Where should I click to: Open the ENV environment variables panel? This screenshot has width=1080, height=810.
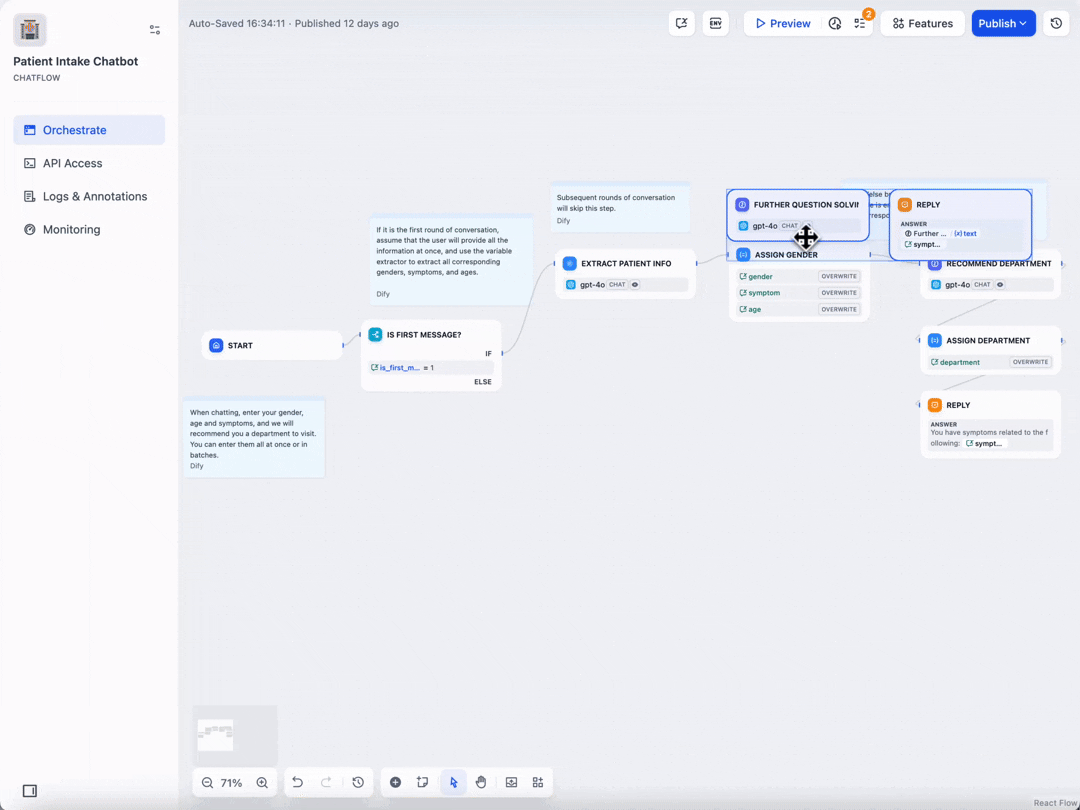pyautogui.click(x=715, y=22)
